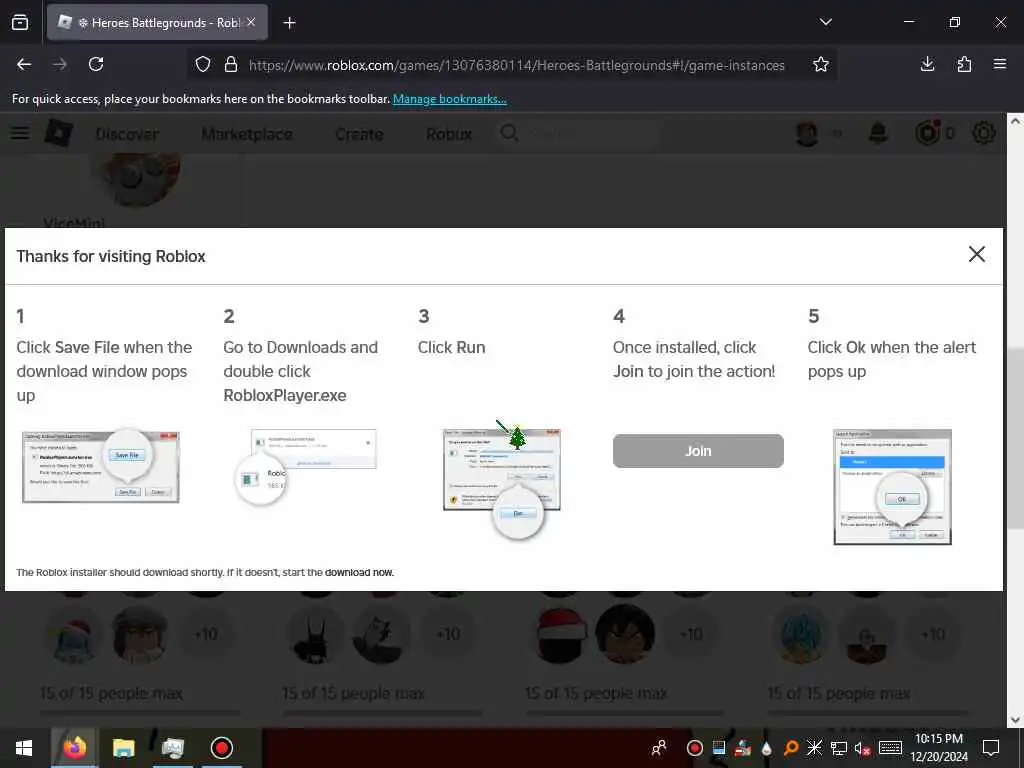Open the user avatar profile in header

[x=807, y=134]
